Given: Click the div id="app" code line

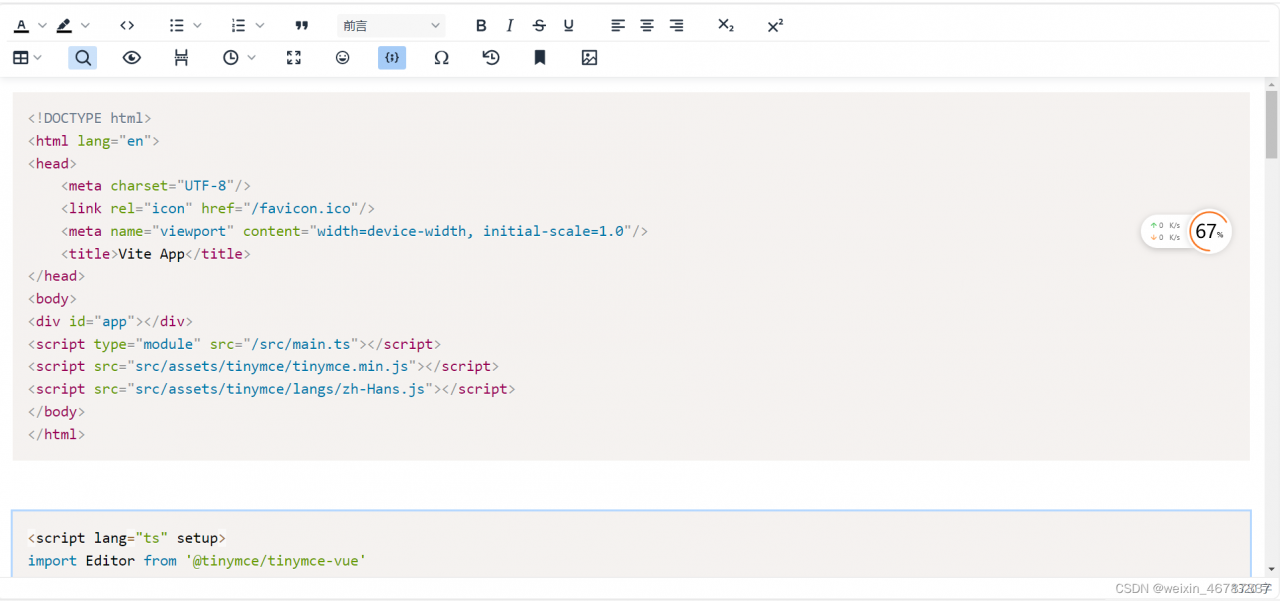Looking at the screenshot, I should tap(110, 322).
